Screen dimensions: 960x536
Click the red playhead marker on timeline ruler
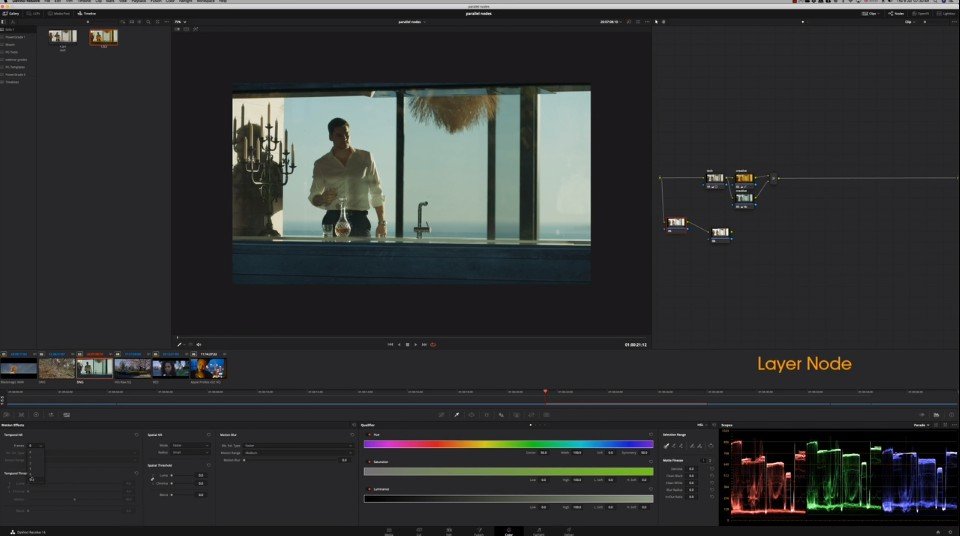(x=545, y=391)
